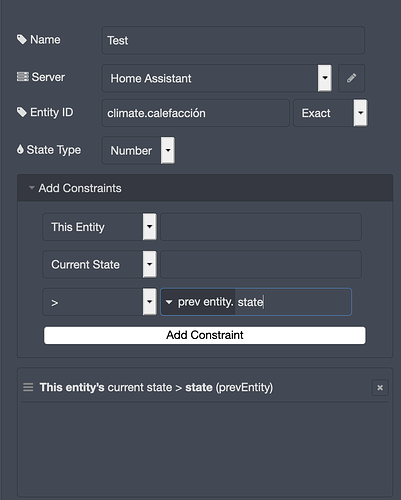Focus the Entity ID field climate.calefacción
Screen dimensions: 401x500
(x=195, y=113)
